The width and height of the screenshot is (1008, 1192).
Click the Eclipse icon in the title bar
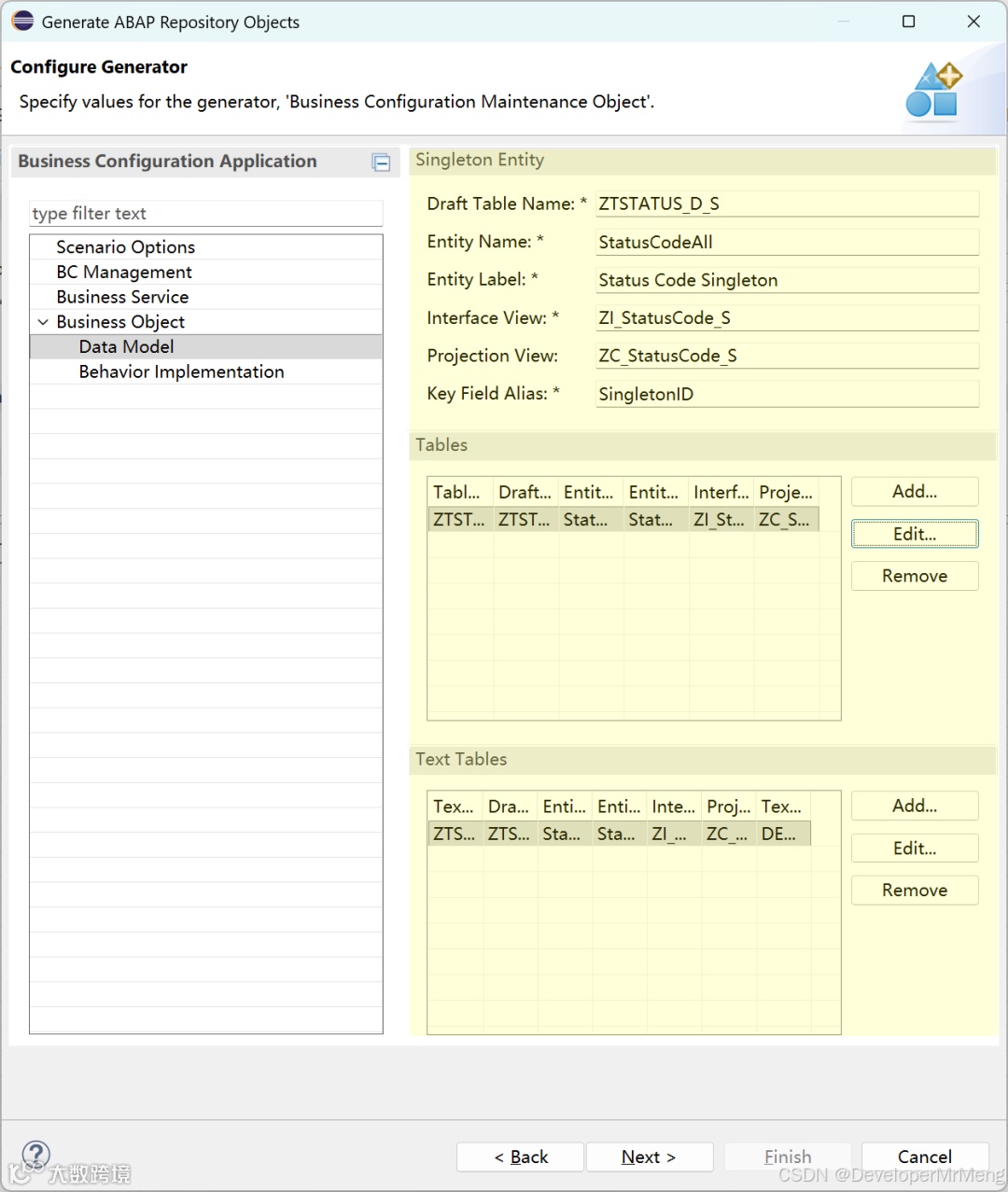[22, 21]
